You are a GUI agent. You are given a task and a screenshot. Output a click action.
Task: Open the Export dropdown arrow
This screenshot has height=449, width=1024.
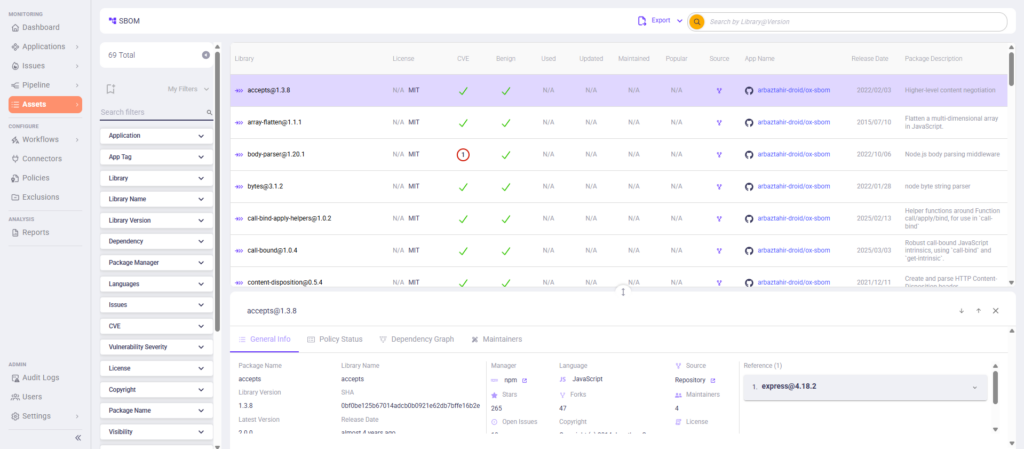point(680,21)
